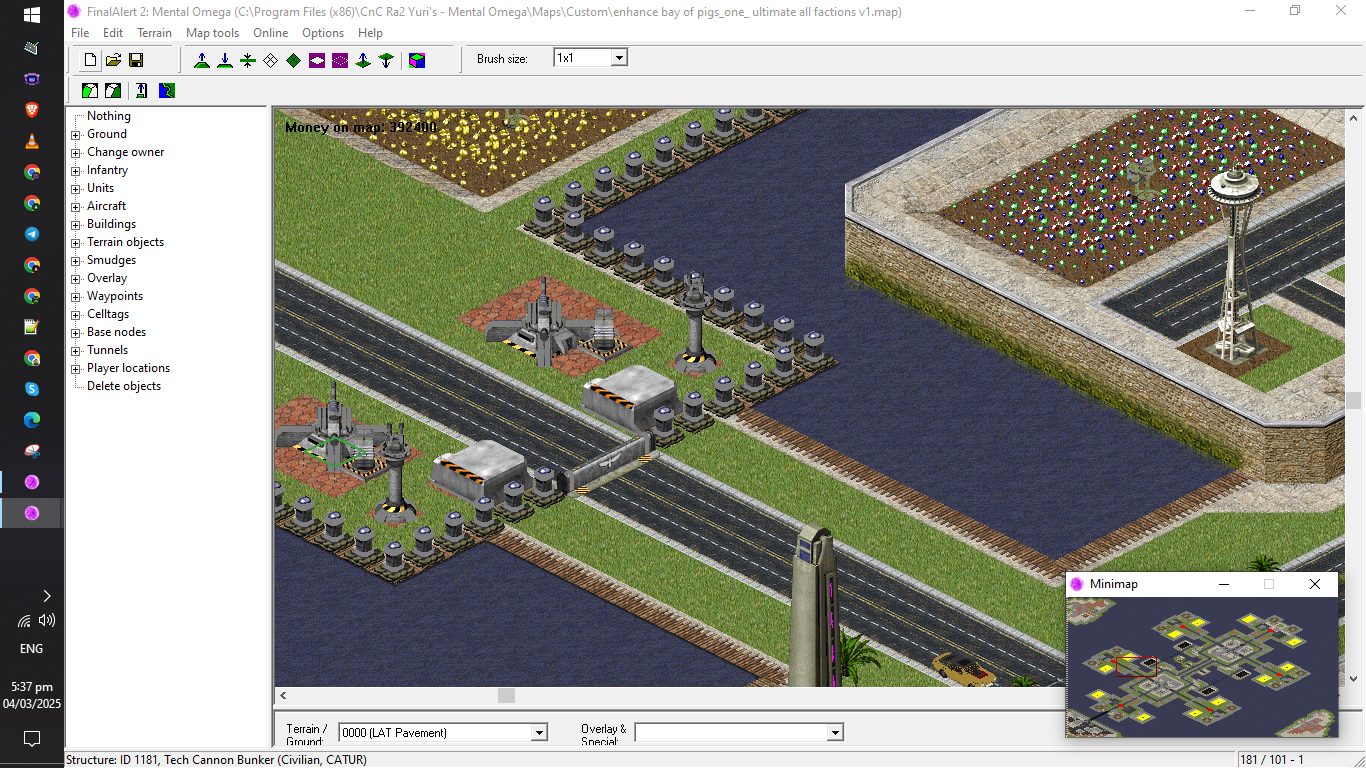Screen dimensions: 1366x768
Task: Click the map preview in the Minimap window
Action: click(1201, 666)
